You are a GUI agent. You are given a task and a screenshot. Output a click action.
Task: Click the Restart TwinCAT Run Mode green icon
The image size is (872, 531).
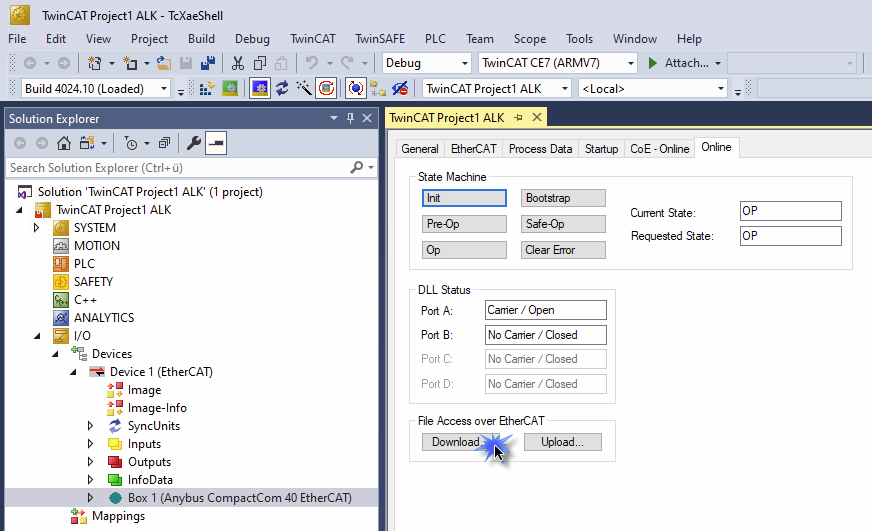[x=230, y=88]
